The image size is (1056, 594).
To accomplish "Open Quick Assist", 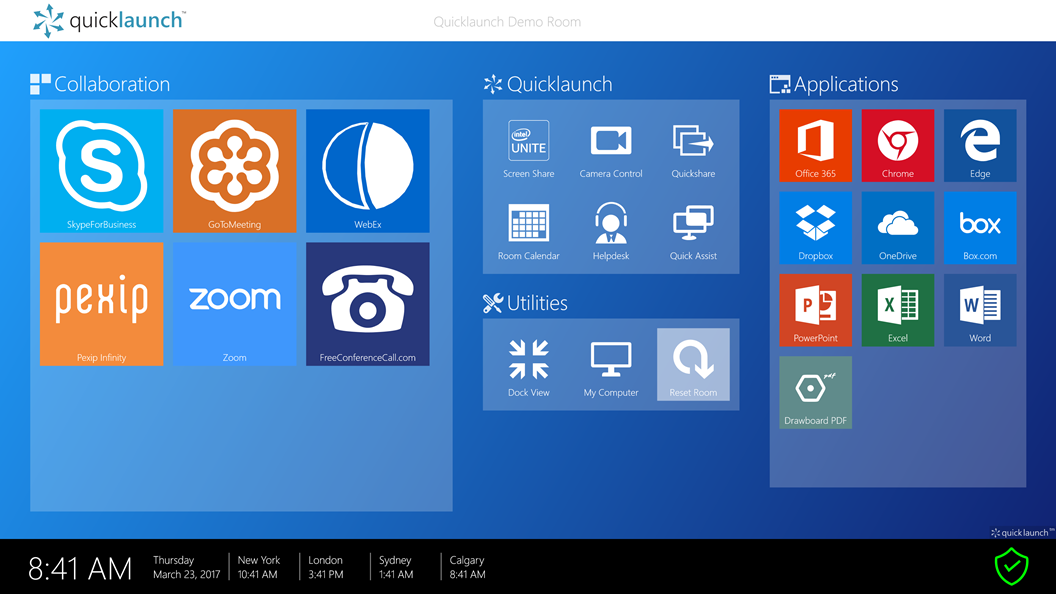I will (x=693, y=228).
